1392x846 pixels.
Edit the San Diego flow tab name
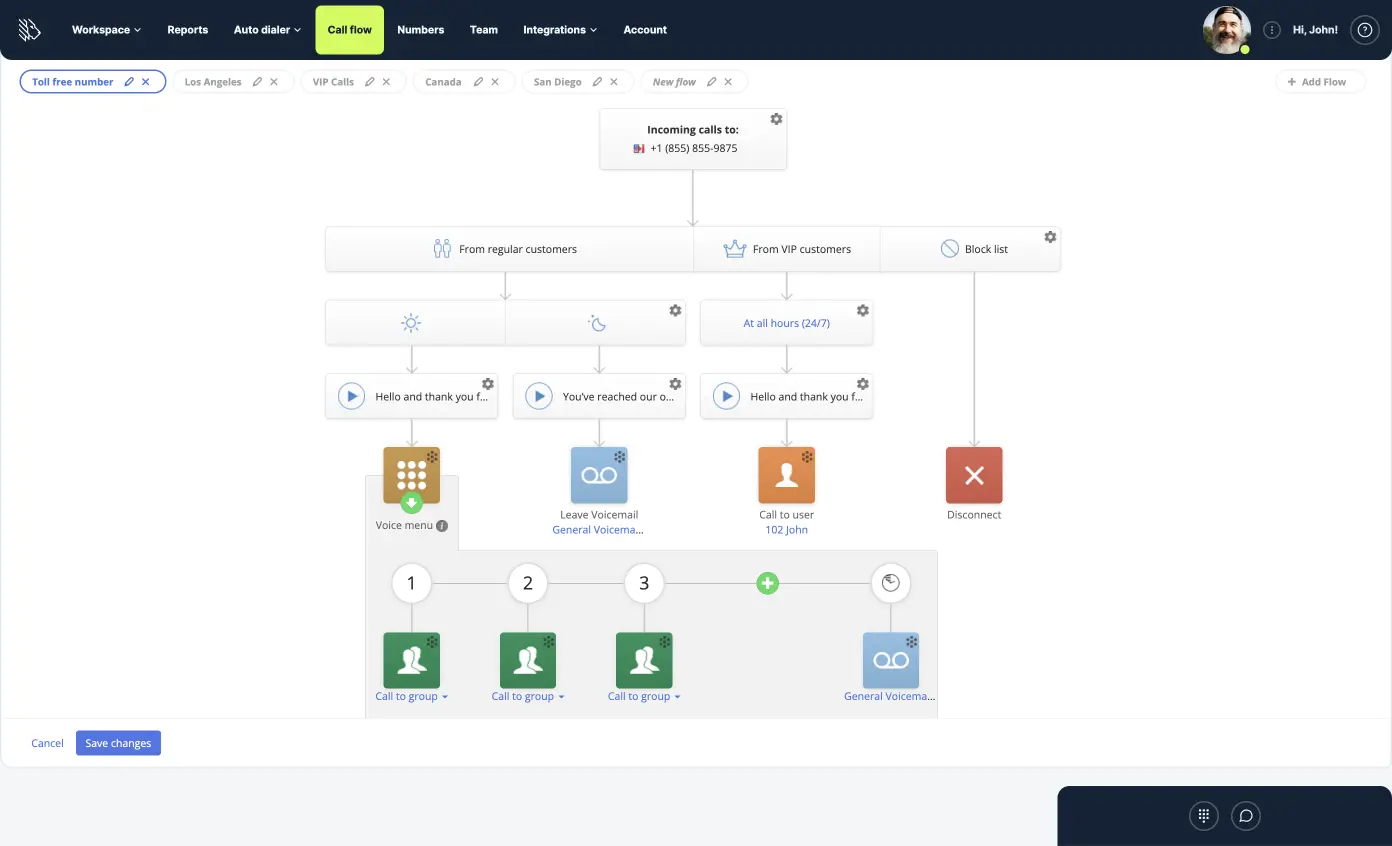click(x=597, y=82)
